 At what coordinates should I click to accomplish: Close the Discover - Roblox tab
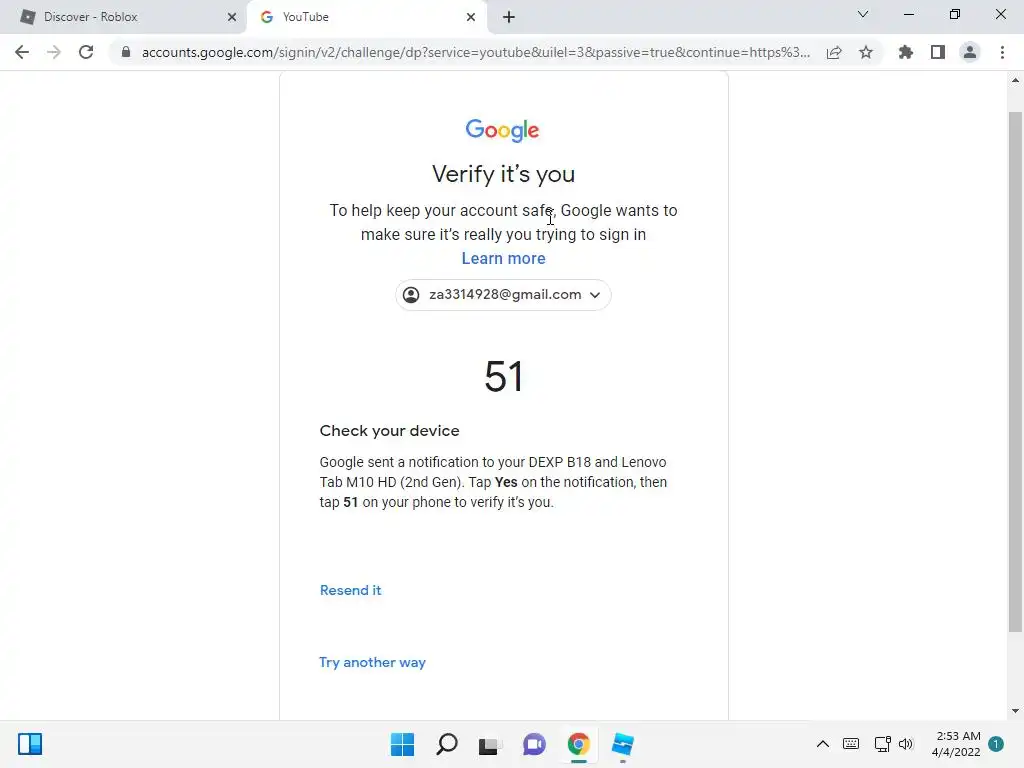pos(232,17)
